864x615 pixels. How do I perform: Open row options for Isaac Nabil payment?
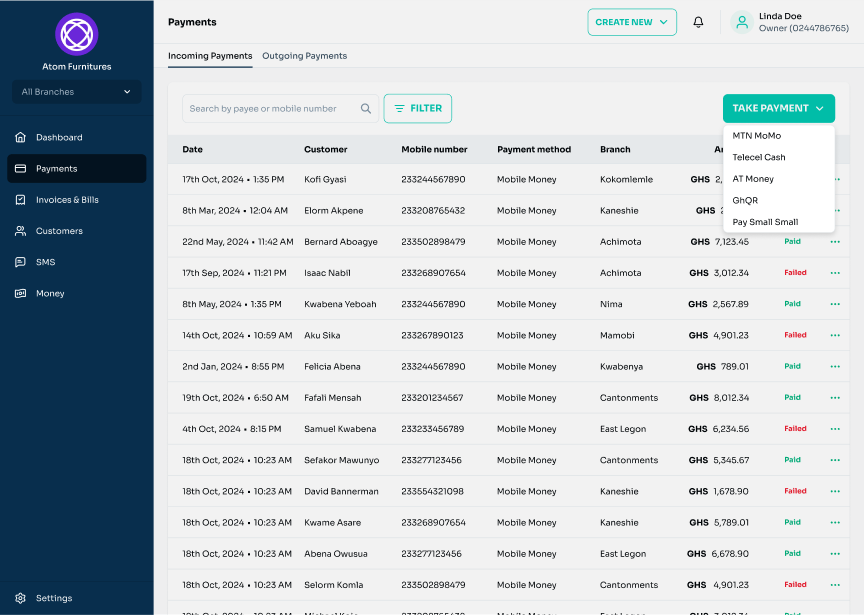pos(835,273)
